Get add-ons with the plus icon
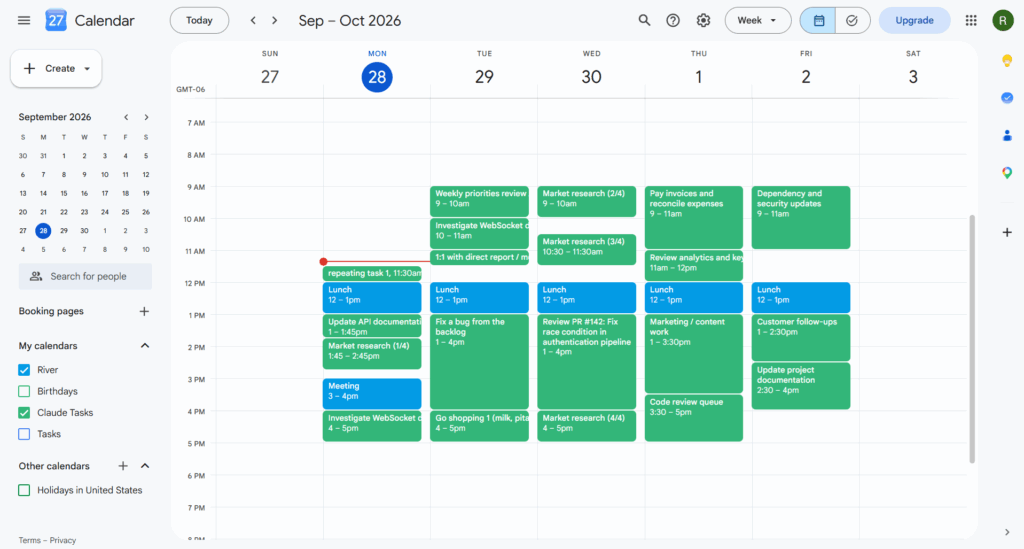This screenshot has height=549, width=1024. pos(1007,232)
